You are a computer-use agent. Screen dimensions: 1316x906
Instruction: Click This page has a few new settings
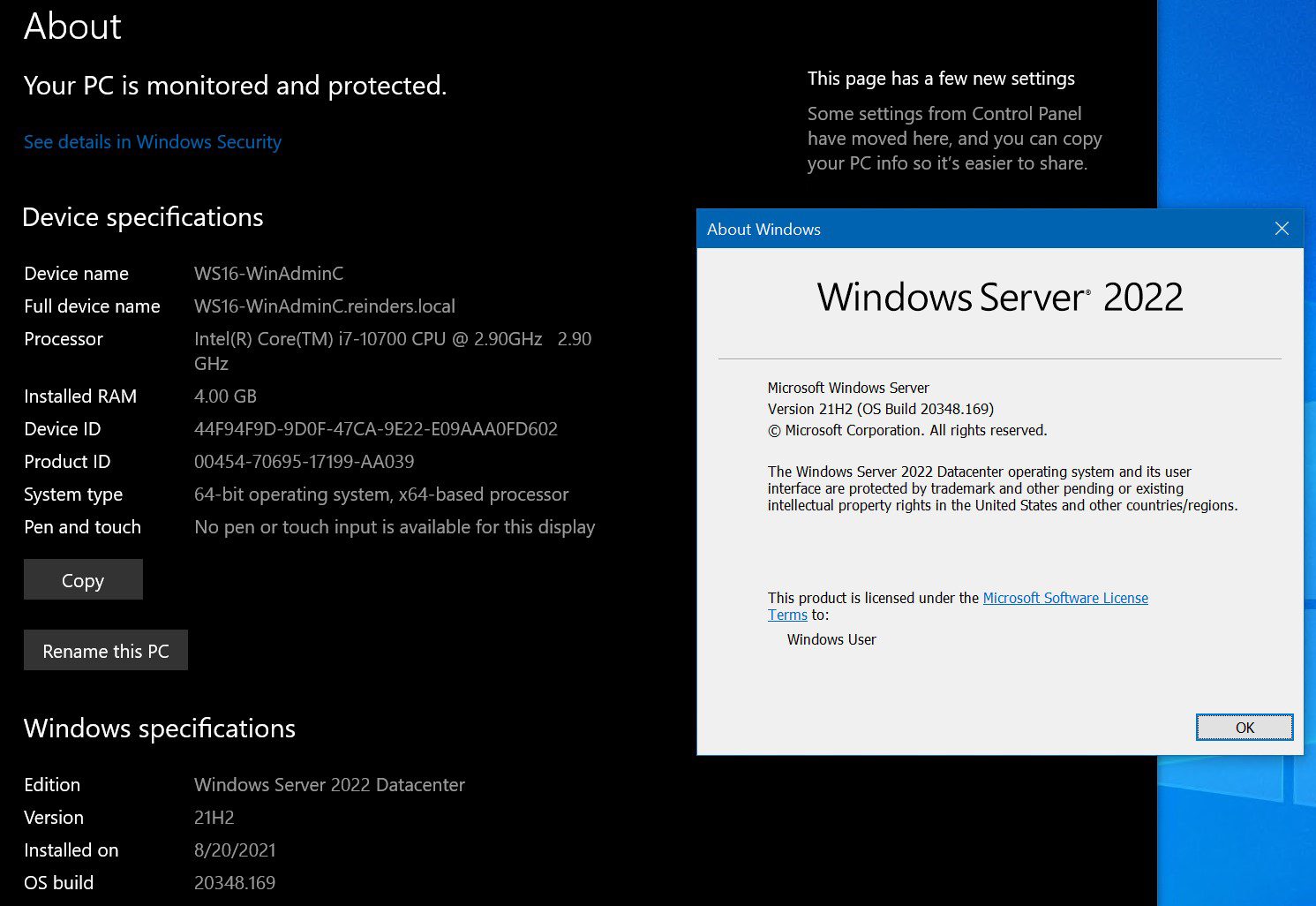coord(941,79)
